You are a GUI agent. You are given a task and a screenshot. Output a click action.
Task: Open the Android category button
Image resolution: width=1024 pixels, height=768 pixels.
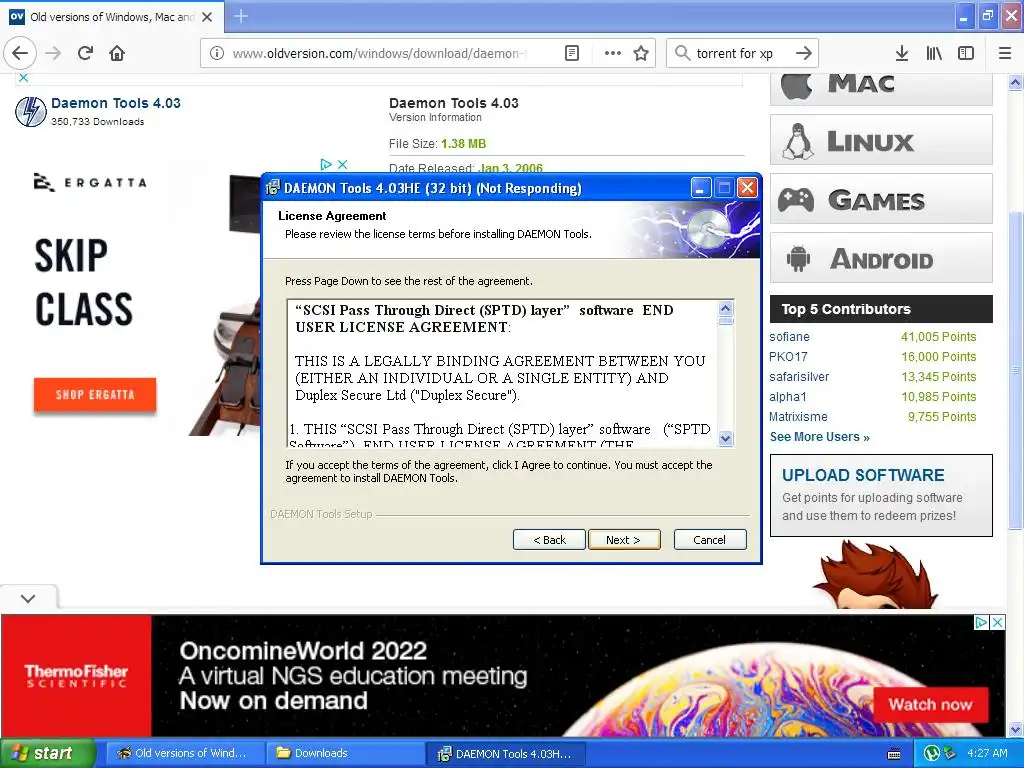881,258
